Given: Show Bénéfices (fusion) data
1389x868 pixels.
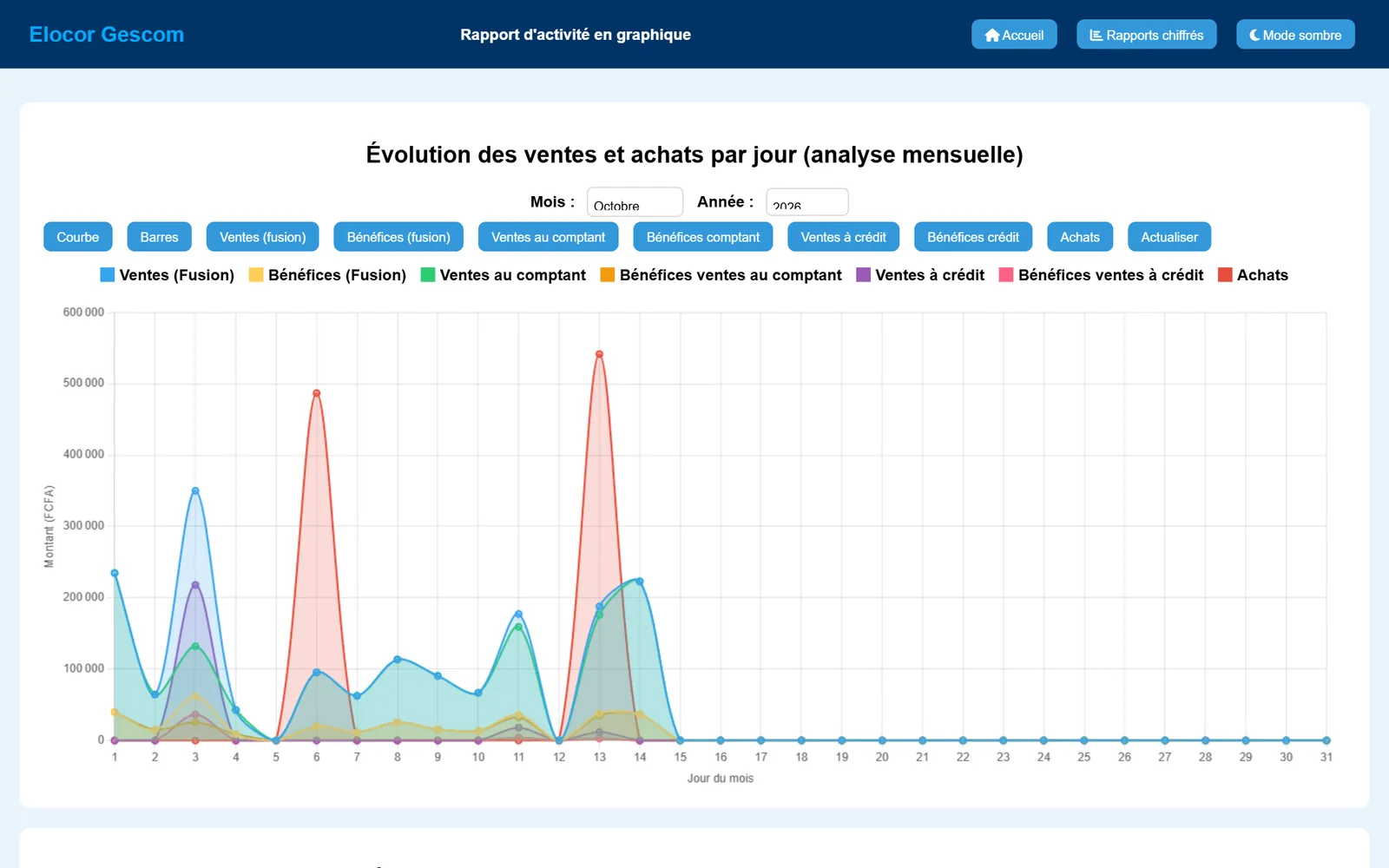Looking at the screenshot, I should 398,237.
